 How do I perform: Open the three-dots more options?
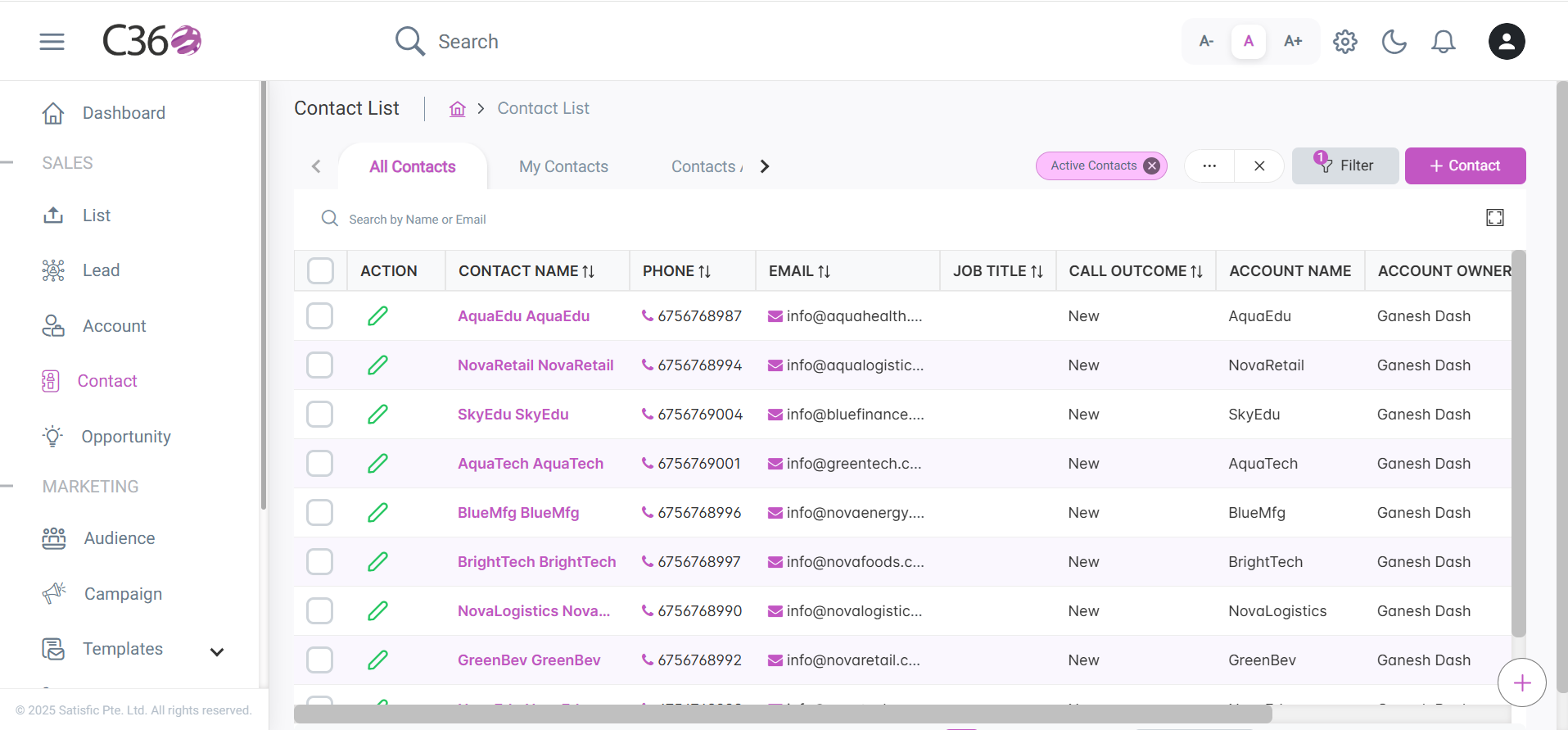click(1209, 165)
